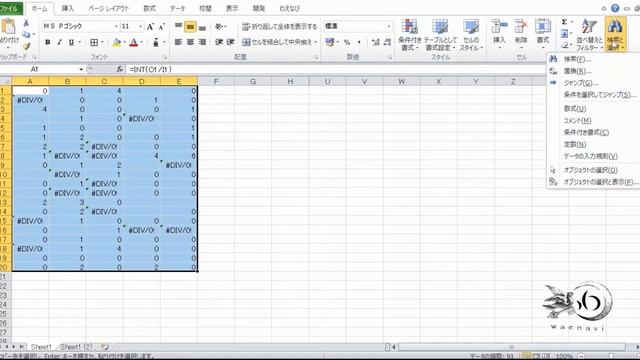Switch to the Insert 挿入 tab
The image size is (640, 360).
pos(67,8)
